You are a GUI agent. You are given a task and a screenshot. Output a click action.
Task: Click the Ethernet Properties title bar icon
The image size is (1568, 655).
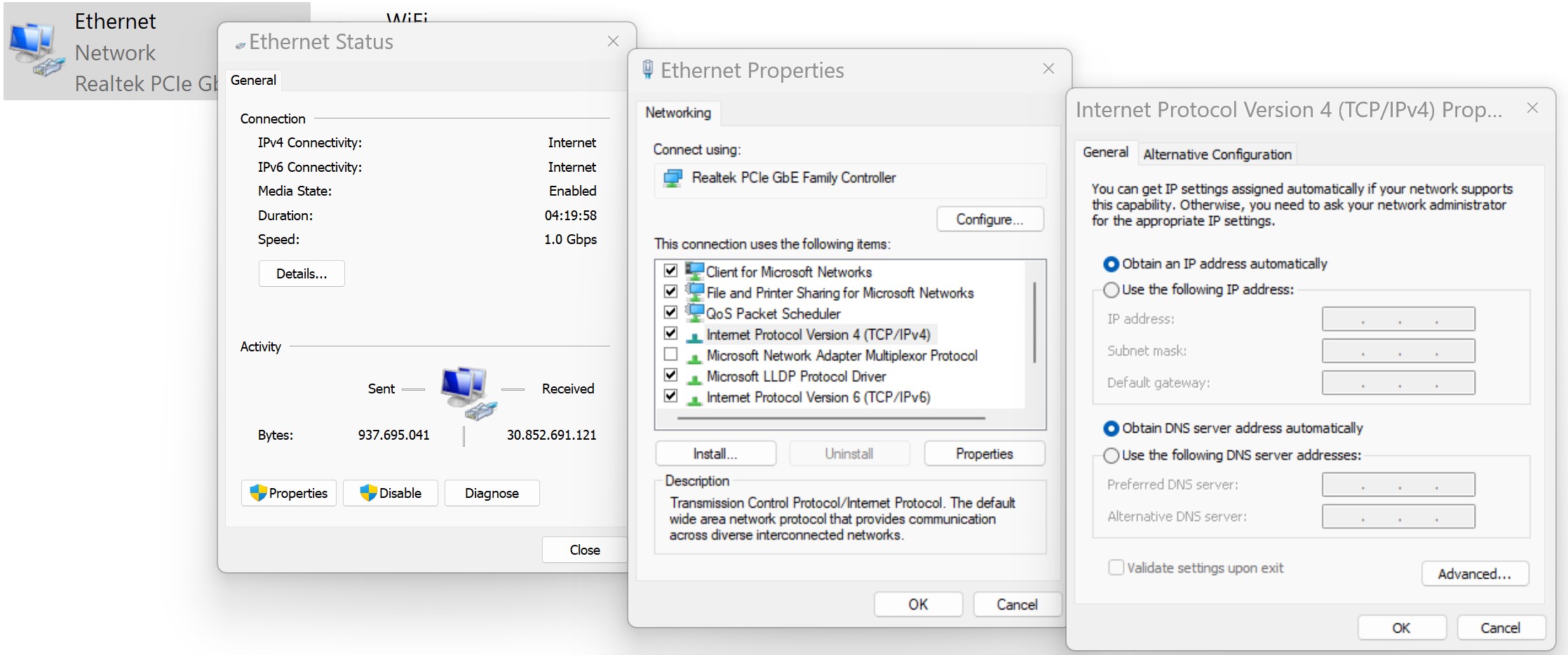tap(648, 69)
